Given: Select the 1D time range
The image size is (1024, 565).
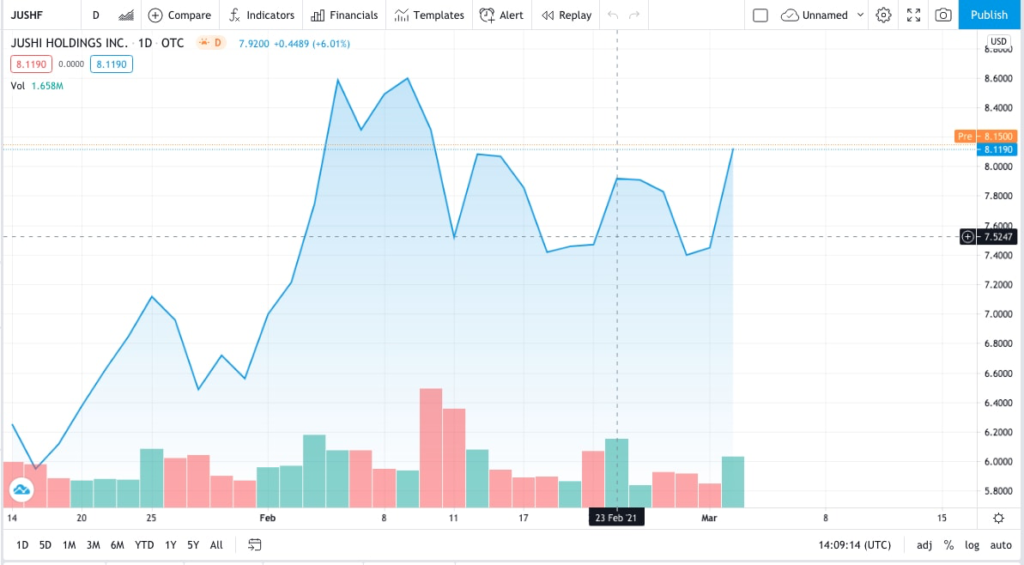Looking at the screenshot, I should click(22, 545).
